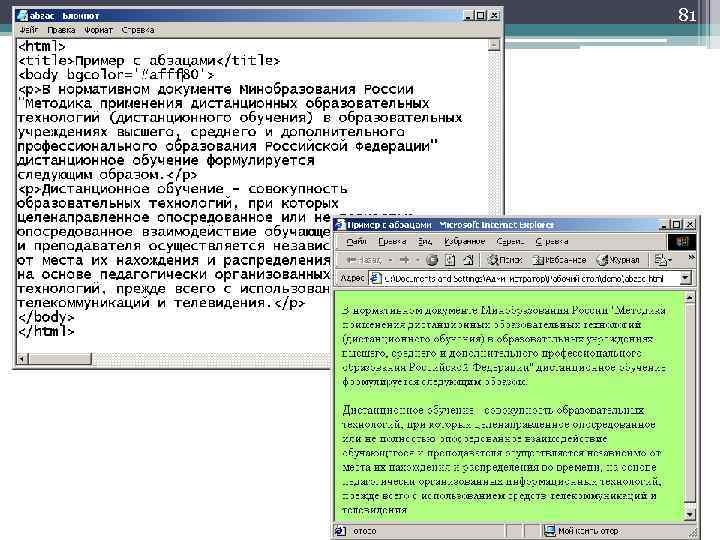
Task: Open Правка menu in Internet Explorer
Action: [x=392, y=242]
